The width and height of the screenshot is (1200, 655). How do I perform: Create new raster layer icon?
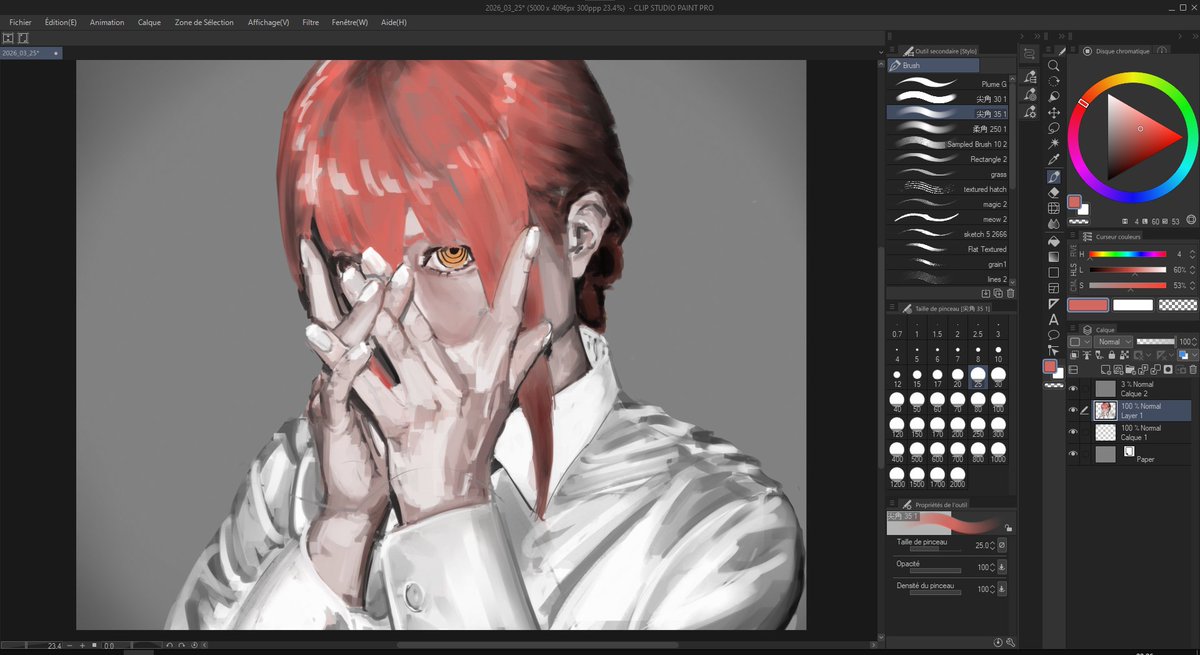pyautogui.click(x=1106, y=369)
